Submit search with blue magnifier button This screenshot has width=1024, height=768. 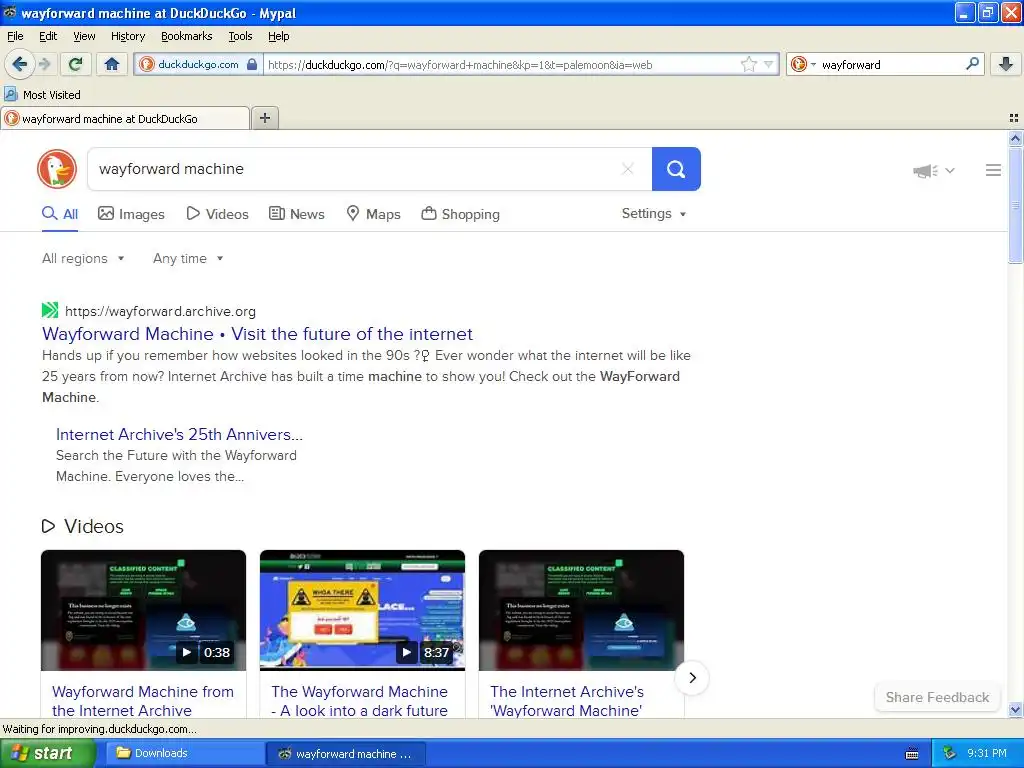tap(676, 169)
